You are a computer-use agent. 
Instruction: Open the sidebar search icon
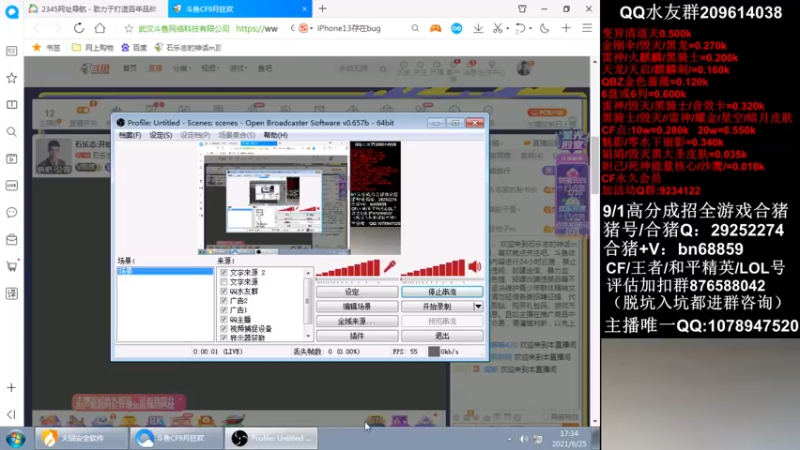(x=11, y=132)
